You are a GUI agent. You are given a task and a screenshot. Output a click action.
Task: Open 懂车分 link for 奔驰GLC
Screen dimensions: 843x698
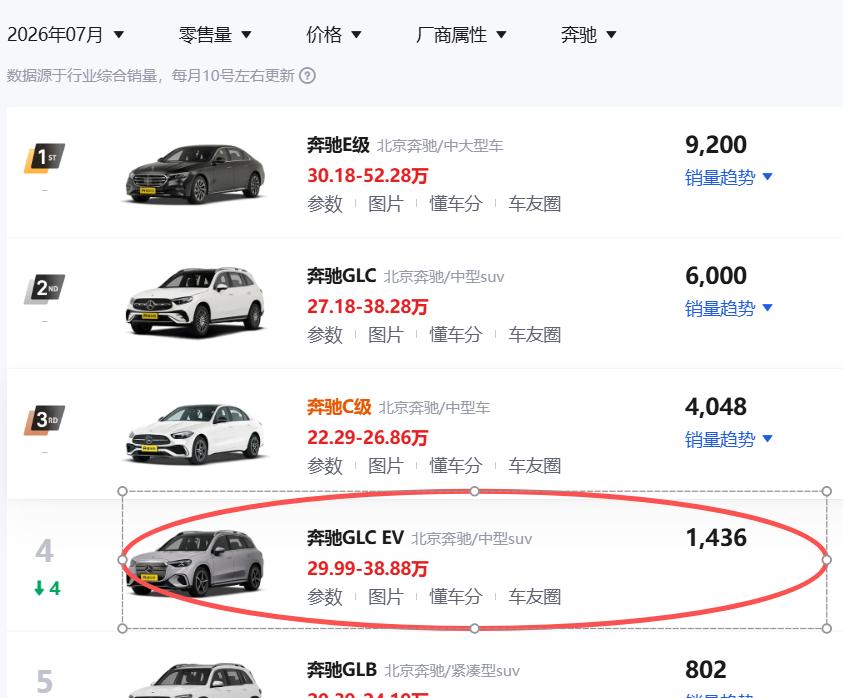coord(455,334)
